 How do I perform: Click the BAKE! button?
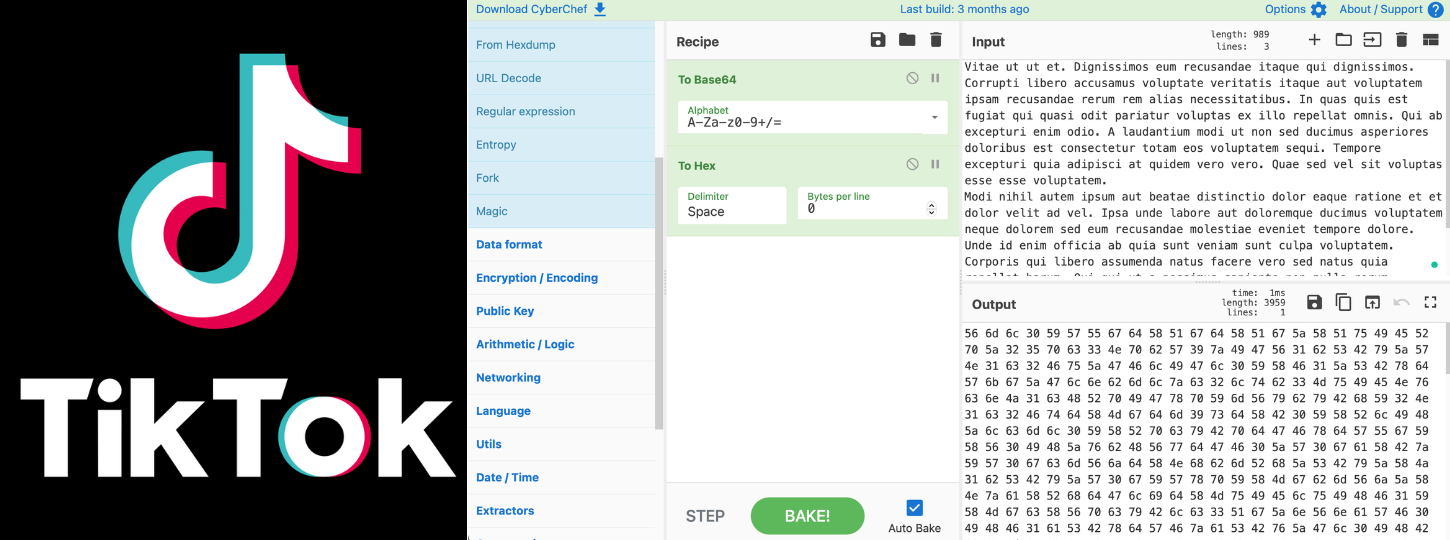807,516
